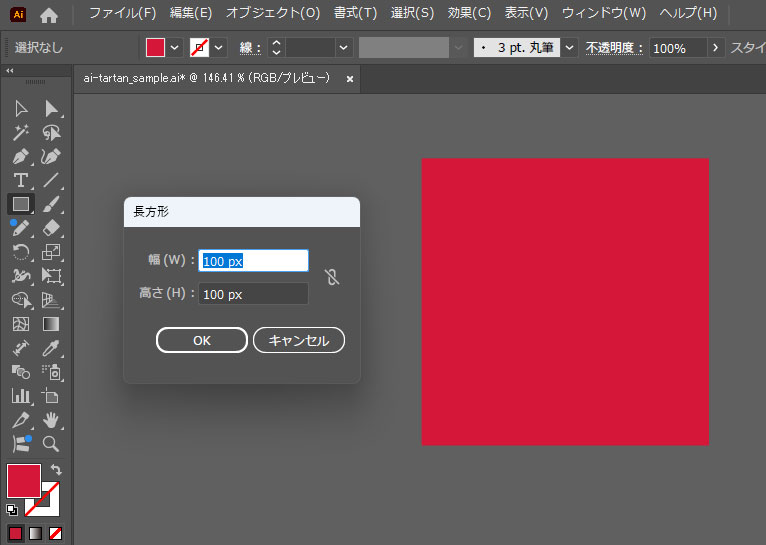Image resolution: width=766 pixels, height=545 pixels.
Task: Select the Symbol Sprayer tool
Action: point(51,372)
